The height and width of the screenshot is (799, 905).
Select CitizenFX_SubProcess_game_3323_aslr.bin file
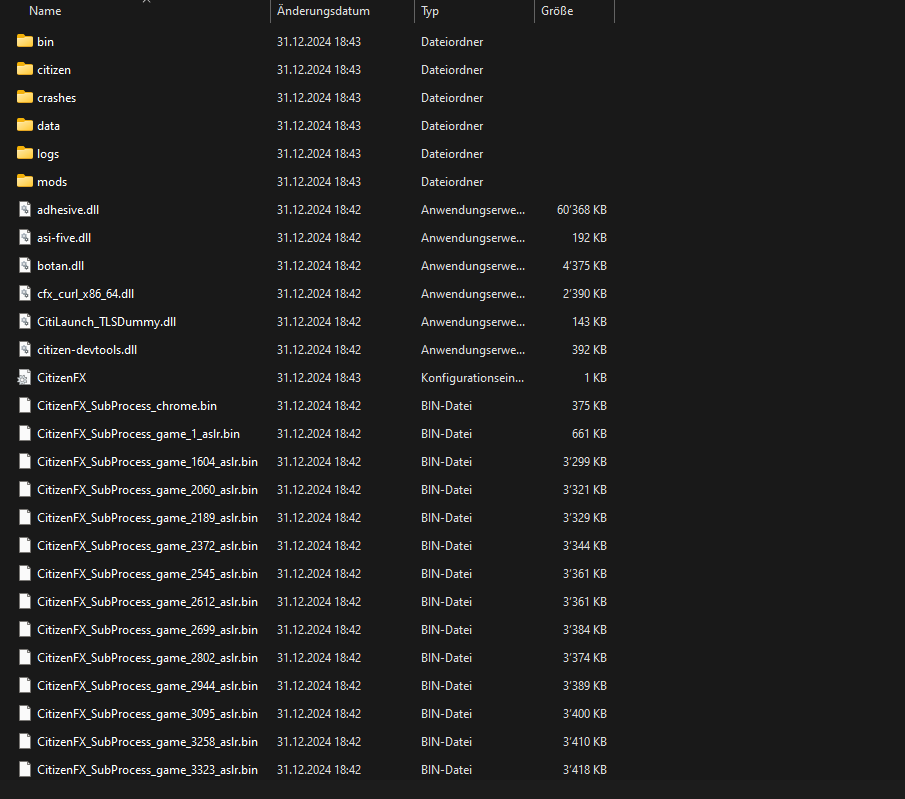pyautogui.click(x=147, y=770)
